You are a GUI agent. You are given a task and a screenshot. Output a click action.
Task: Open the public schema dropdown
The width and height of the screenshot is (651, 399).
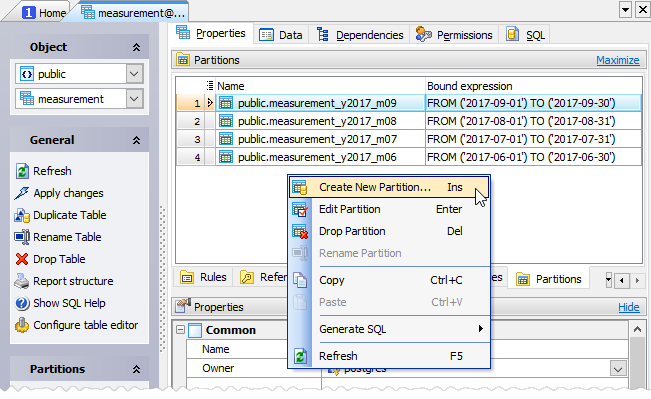pyautogui.click(x=134, y=74)
